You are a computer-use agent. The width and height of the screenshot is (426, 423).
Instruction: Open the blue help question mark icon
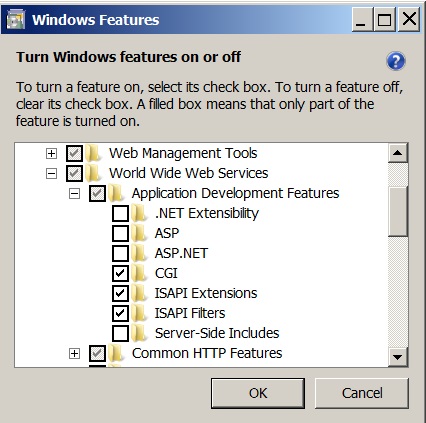tap(396, 61)
